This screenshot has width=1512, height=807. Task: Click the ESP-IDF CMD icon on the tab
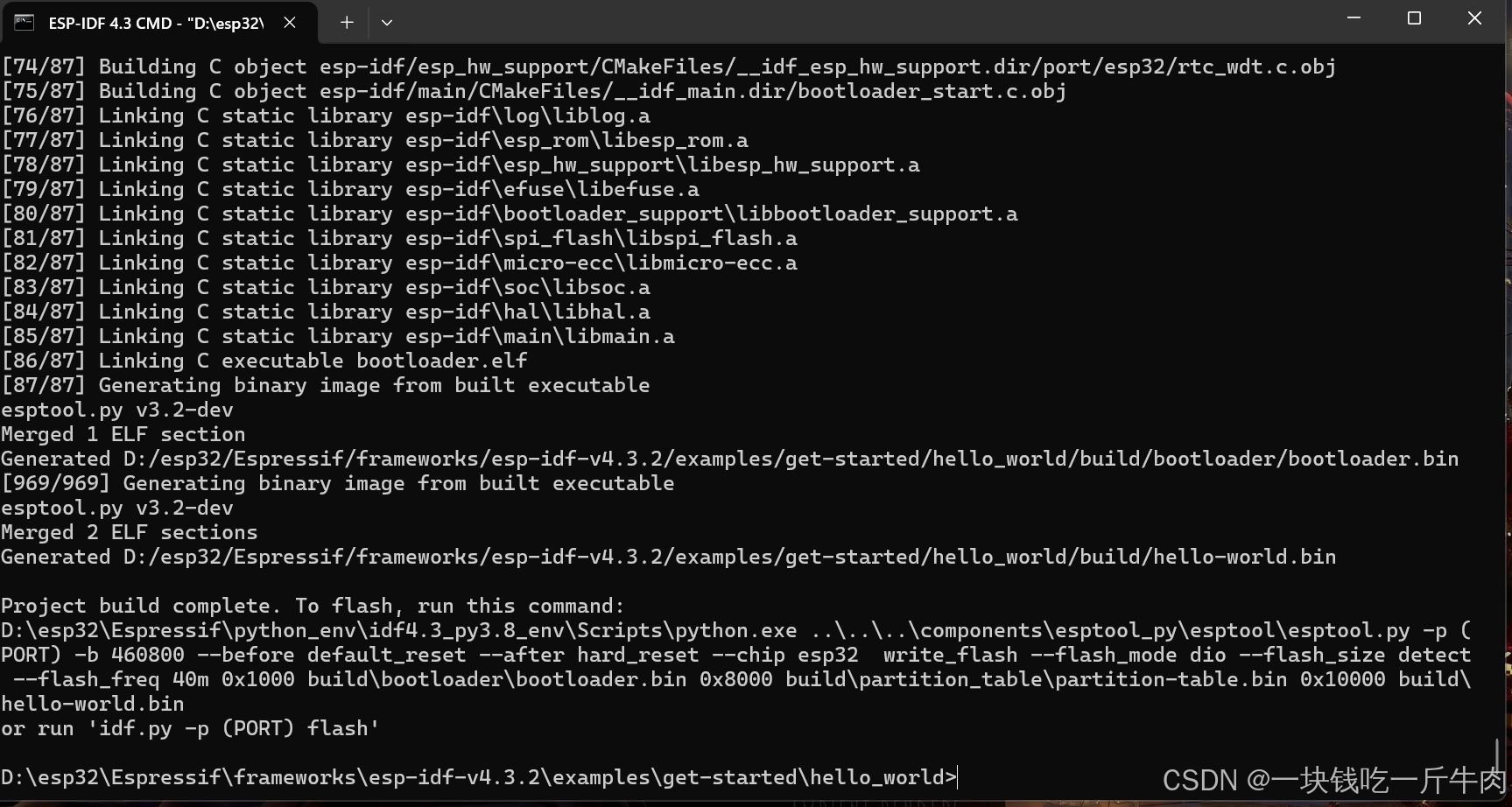click(24, 23)
